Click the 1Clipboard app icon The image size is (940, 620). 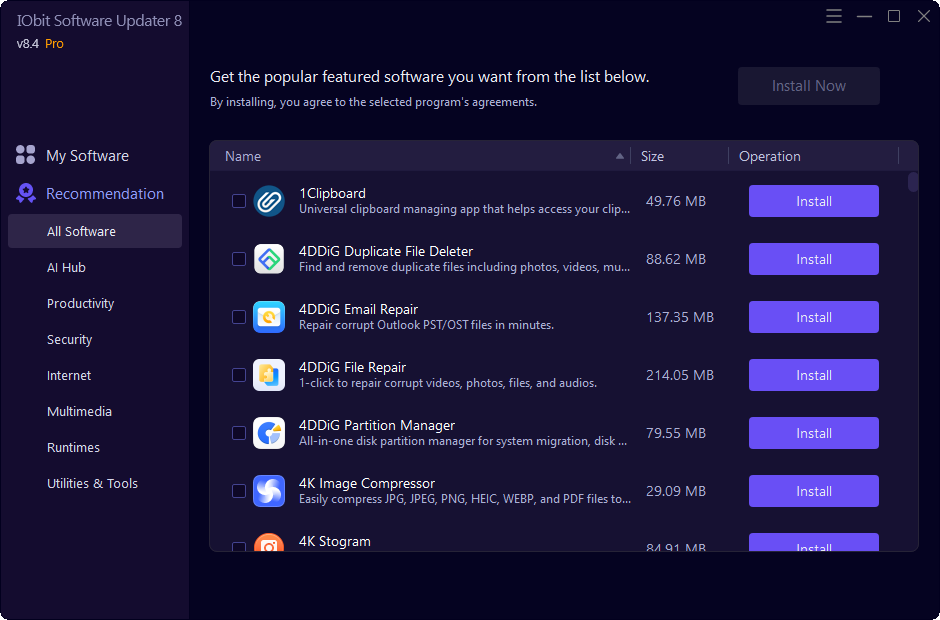click(269, 201)
